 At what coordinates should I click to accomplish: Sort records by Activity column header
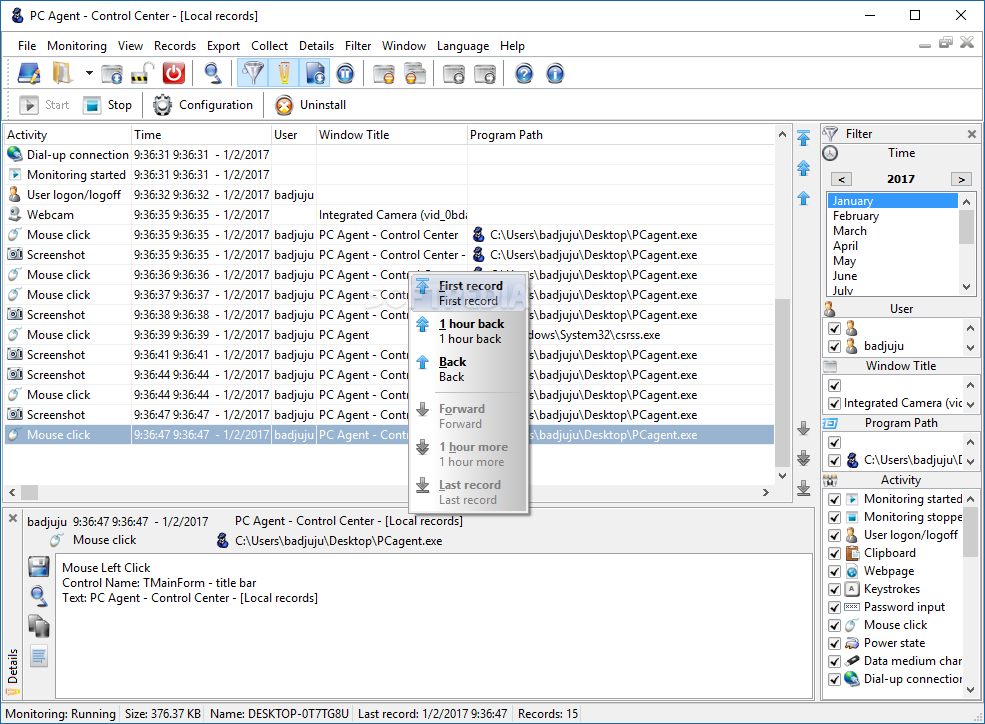[x=67, y=135]
